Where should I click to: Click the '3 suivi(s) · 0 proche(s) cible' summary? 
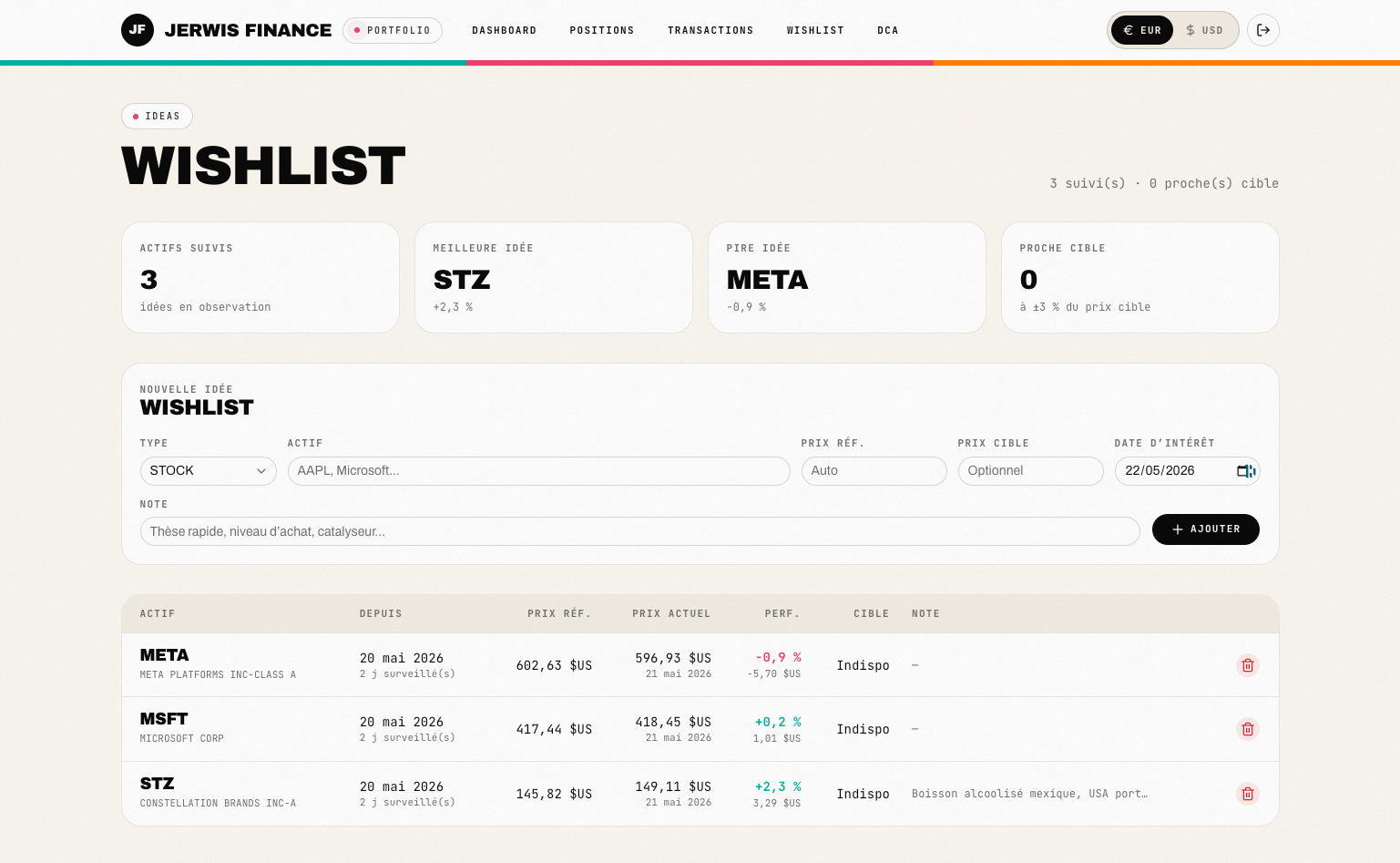tap(1164, 184)
